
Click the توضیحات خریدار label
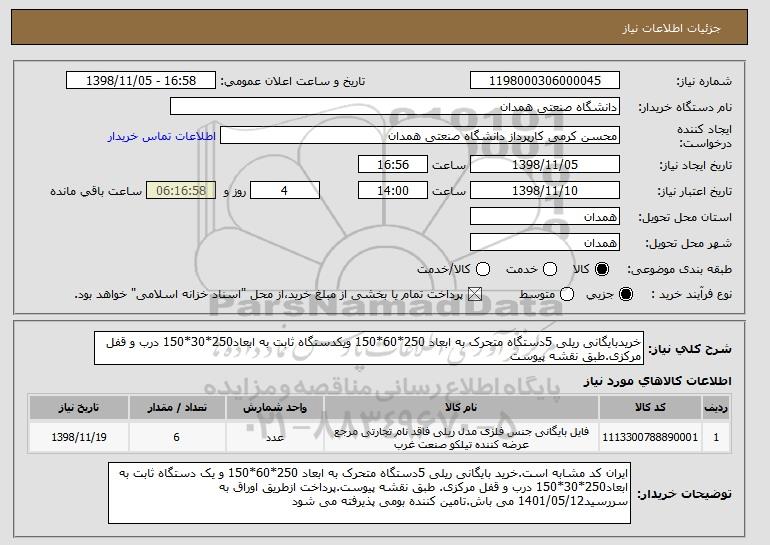(x=684, y=493)
